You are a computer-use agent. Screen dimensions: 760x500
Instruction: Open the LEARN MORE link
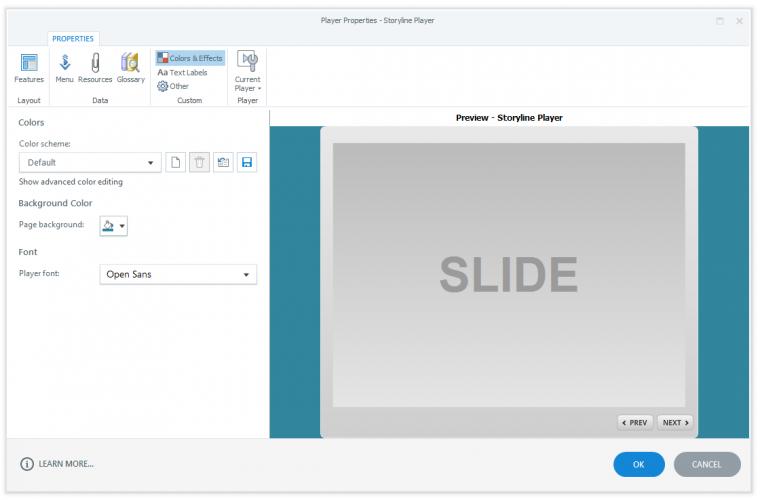pyautogui.click(x=66, y=464)
